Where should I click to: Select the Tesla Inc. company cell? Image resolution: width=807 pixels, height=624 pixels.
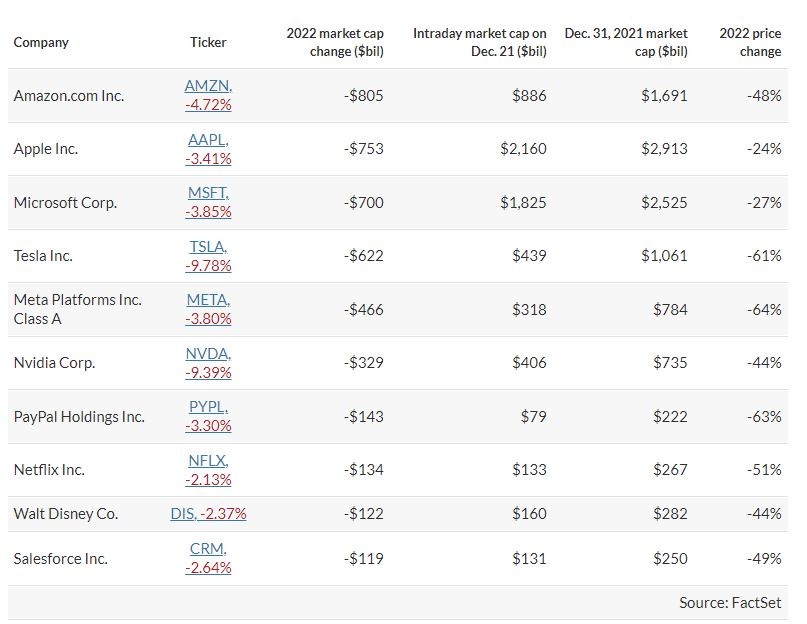[x=43, y=256]
